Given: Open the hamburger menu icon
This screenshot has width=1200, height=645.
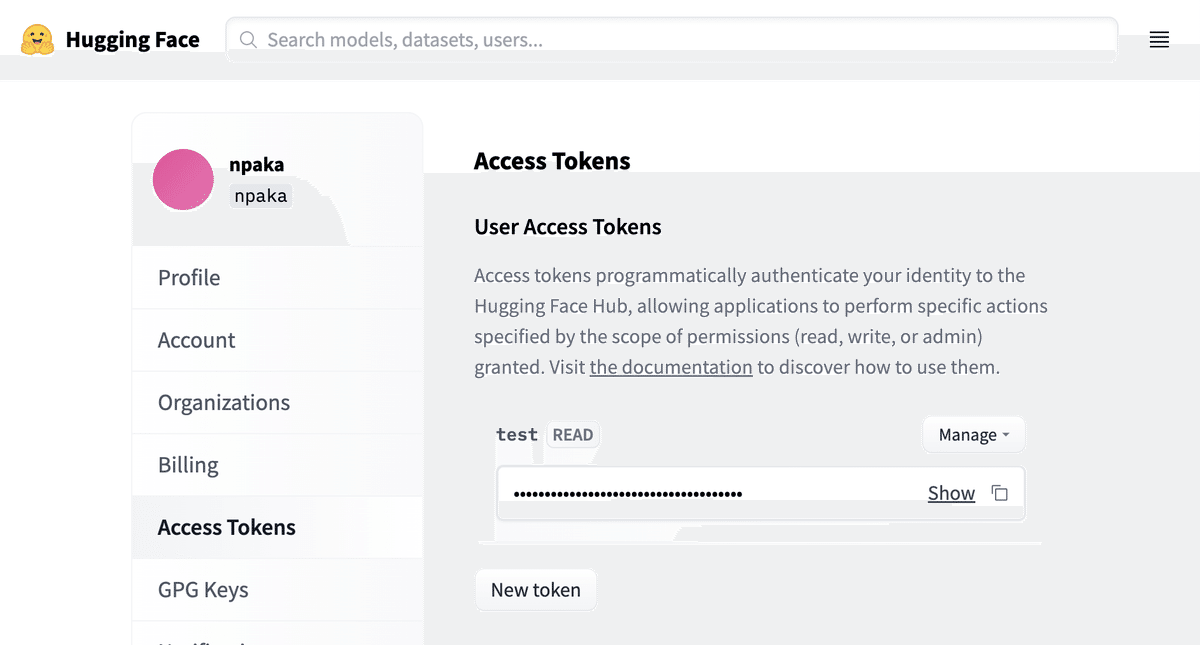Looking at the screenshot, I should pyautogui.click(x=1159, y=40).
